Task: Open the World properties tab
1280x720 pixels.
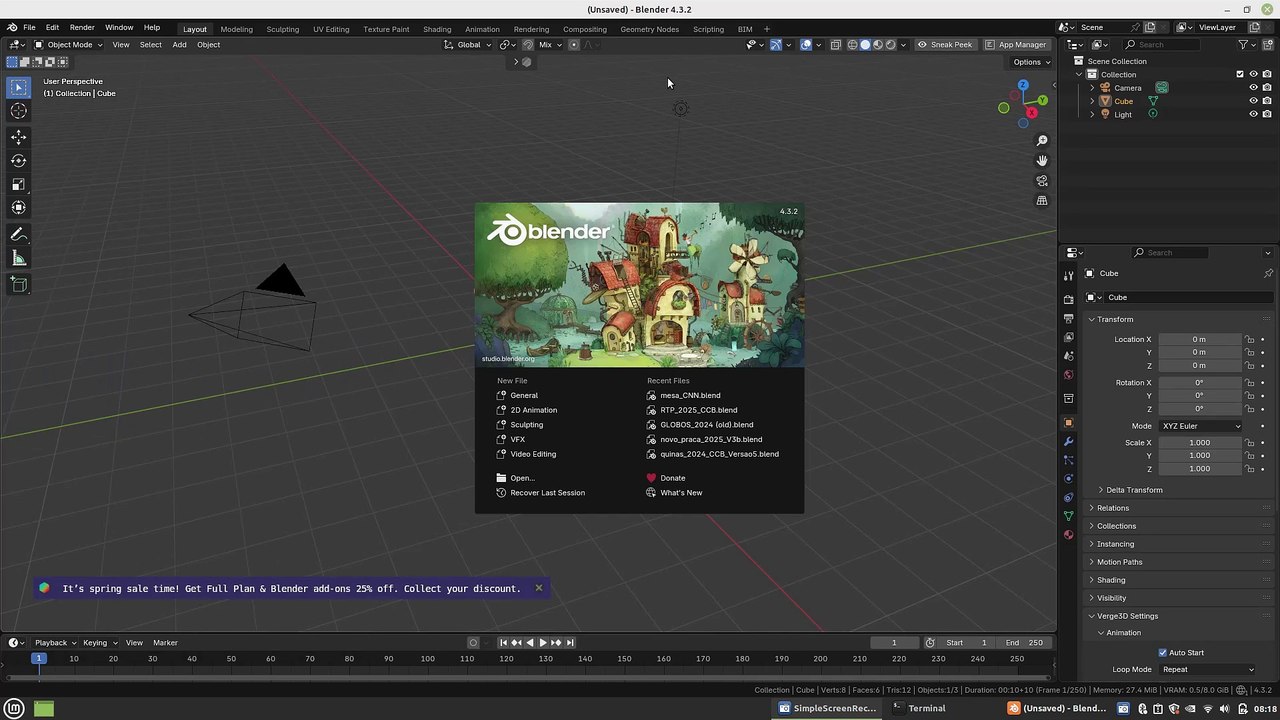Action: pyautogui.click(x=1068, y=375)
